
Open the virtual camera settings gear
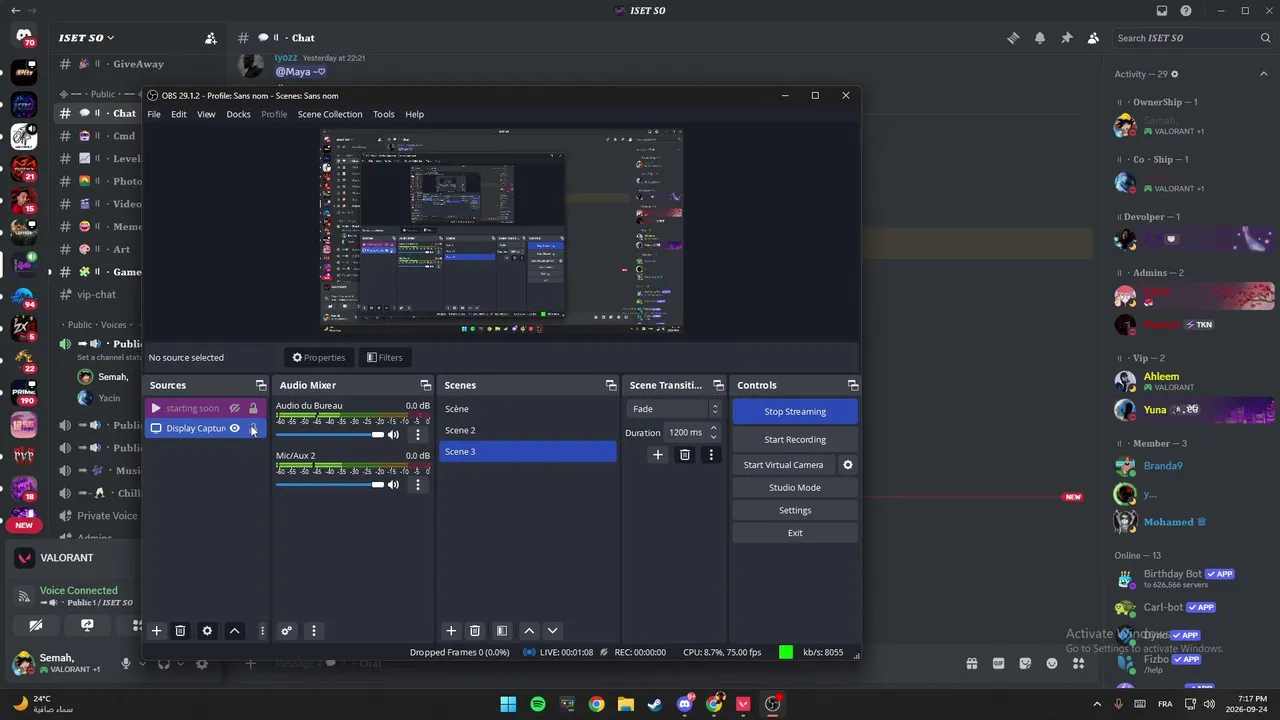click(x=848, y=465)
